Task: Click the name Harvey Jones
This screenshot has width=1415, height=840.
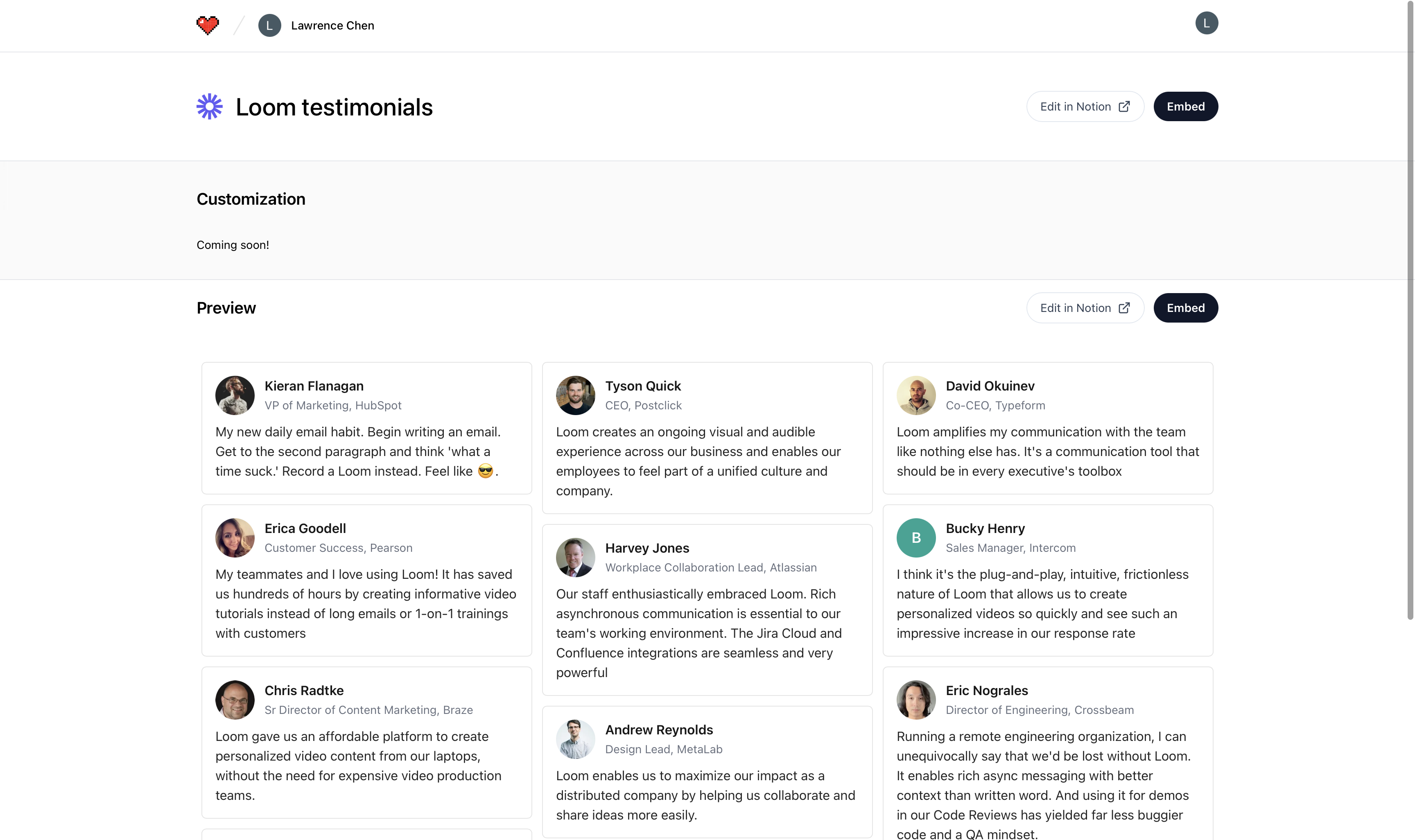Action: (x=647, y=549)
